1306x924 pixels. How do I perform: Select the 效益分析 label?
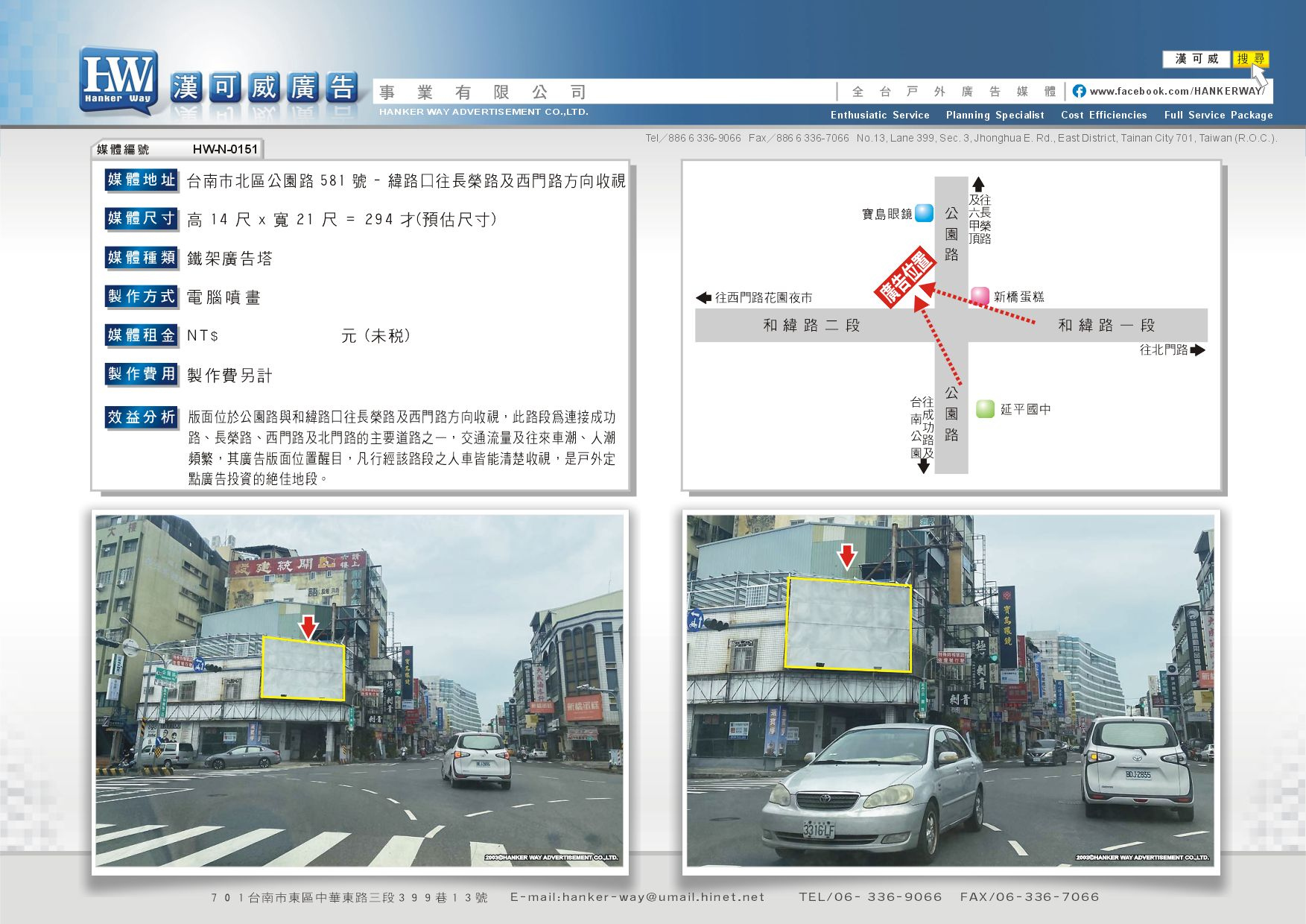pos(142,417)
